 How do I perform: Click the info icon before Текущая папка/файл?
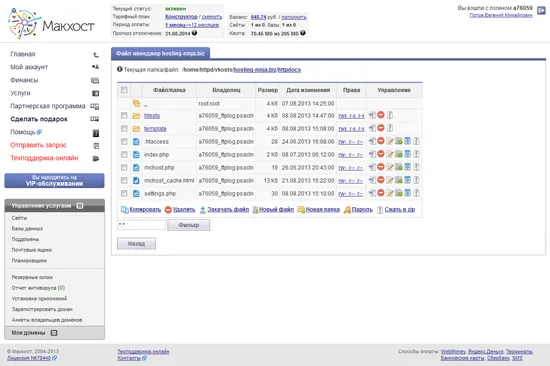(120, 69)
